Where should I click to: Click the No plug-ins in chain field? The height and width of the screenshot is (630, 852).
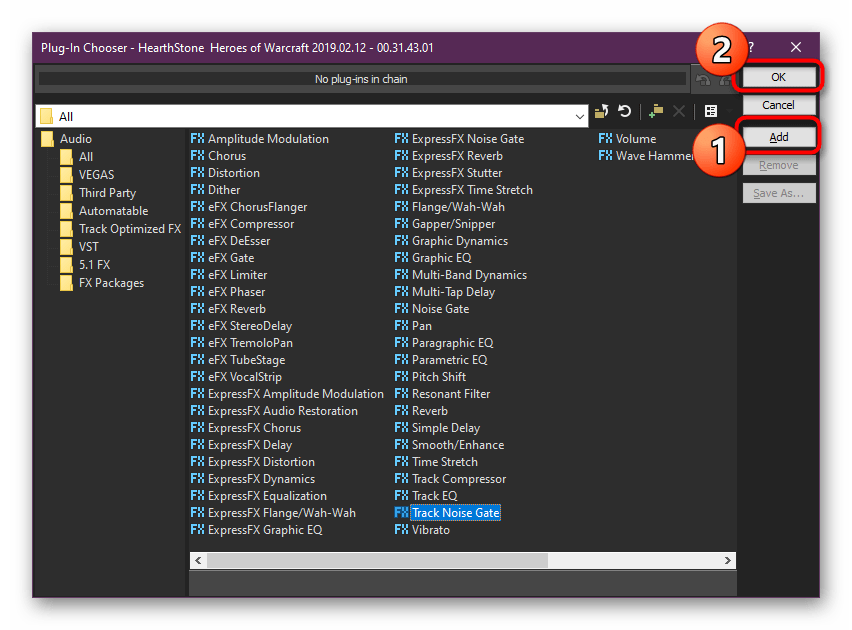[361, 79]
